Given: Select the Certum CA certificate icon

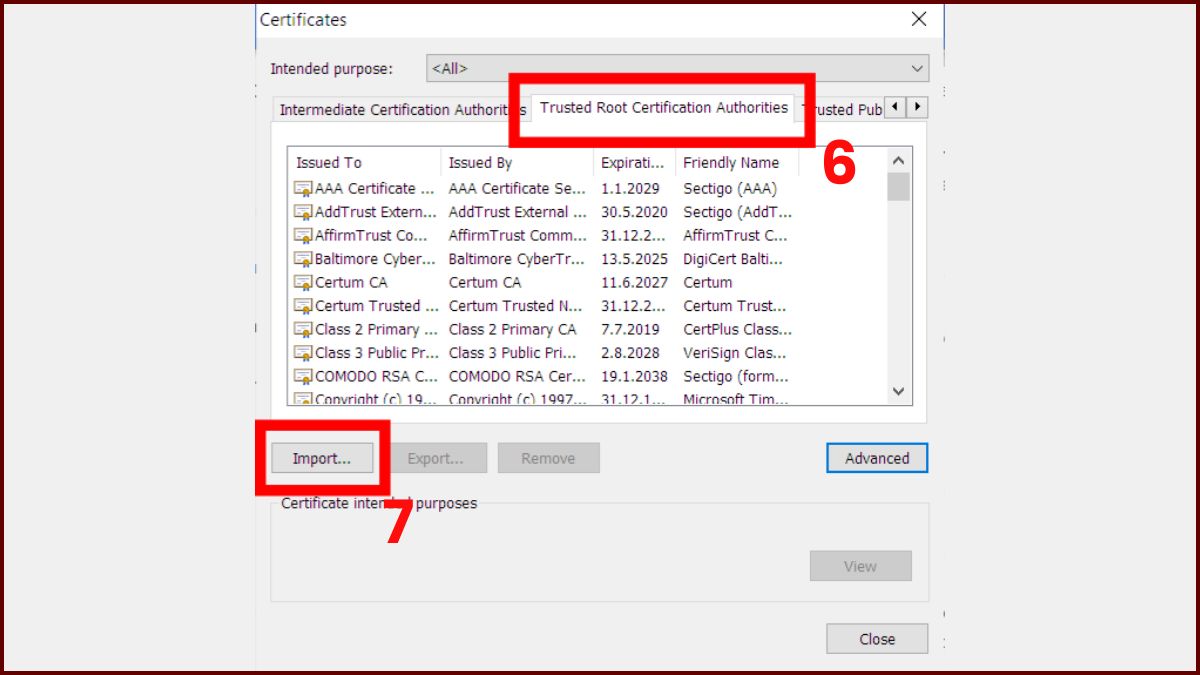Looking at the screenshot, I should click(x=302, y=282).
